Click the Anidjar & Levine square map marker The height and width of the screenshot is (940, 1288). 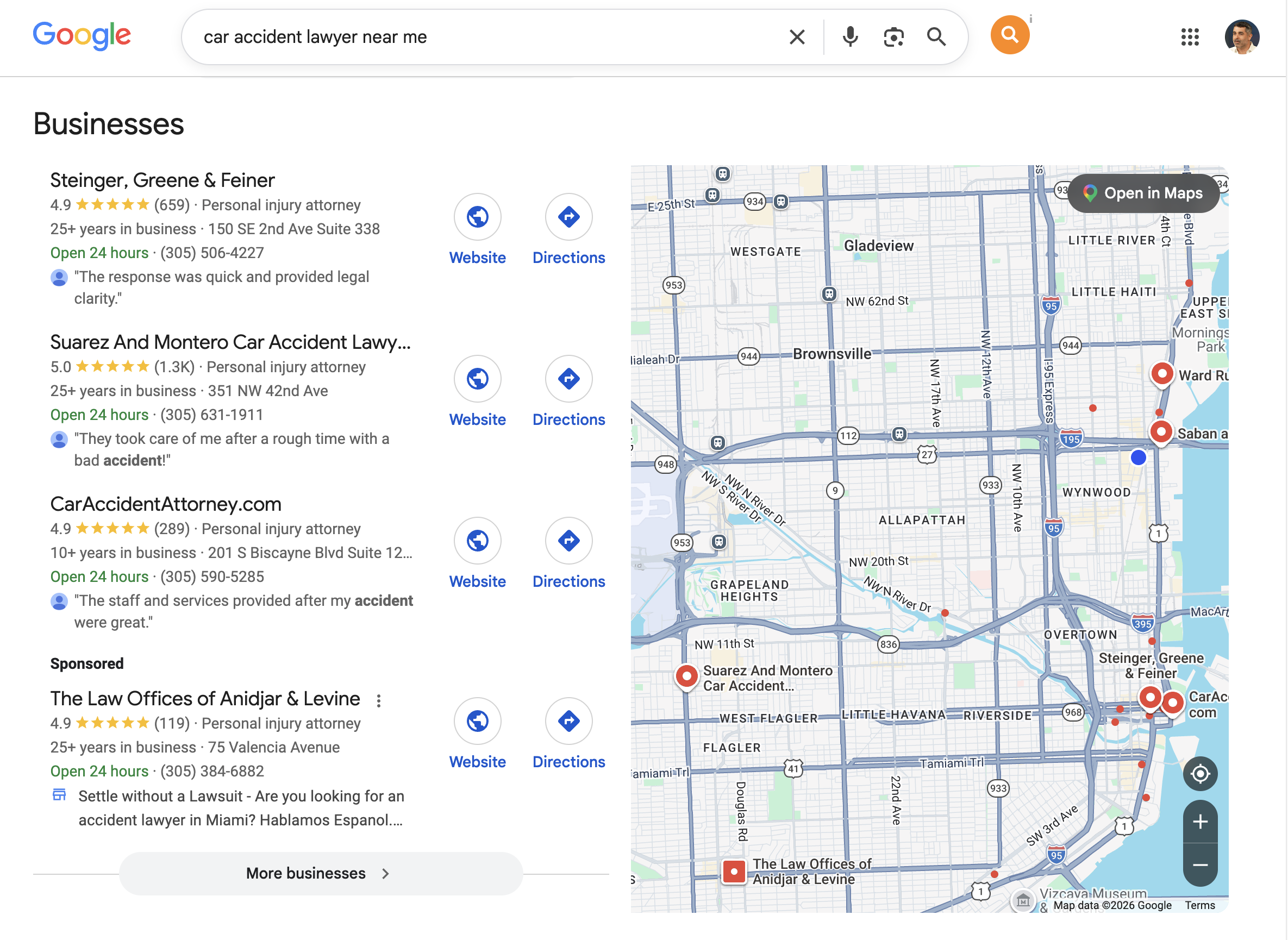click(x=734, y=871)
